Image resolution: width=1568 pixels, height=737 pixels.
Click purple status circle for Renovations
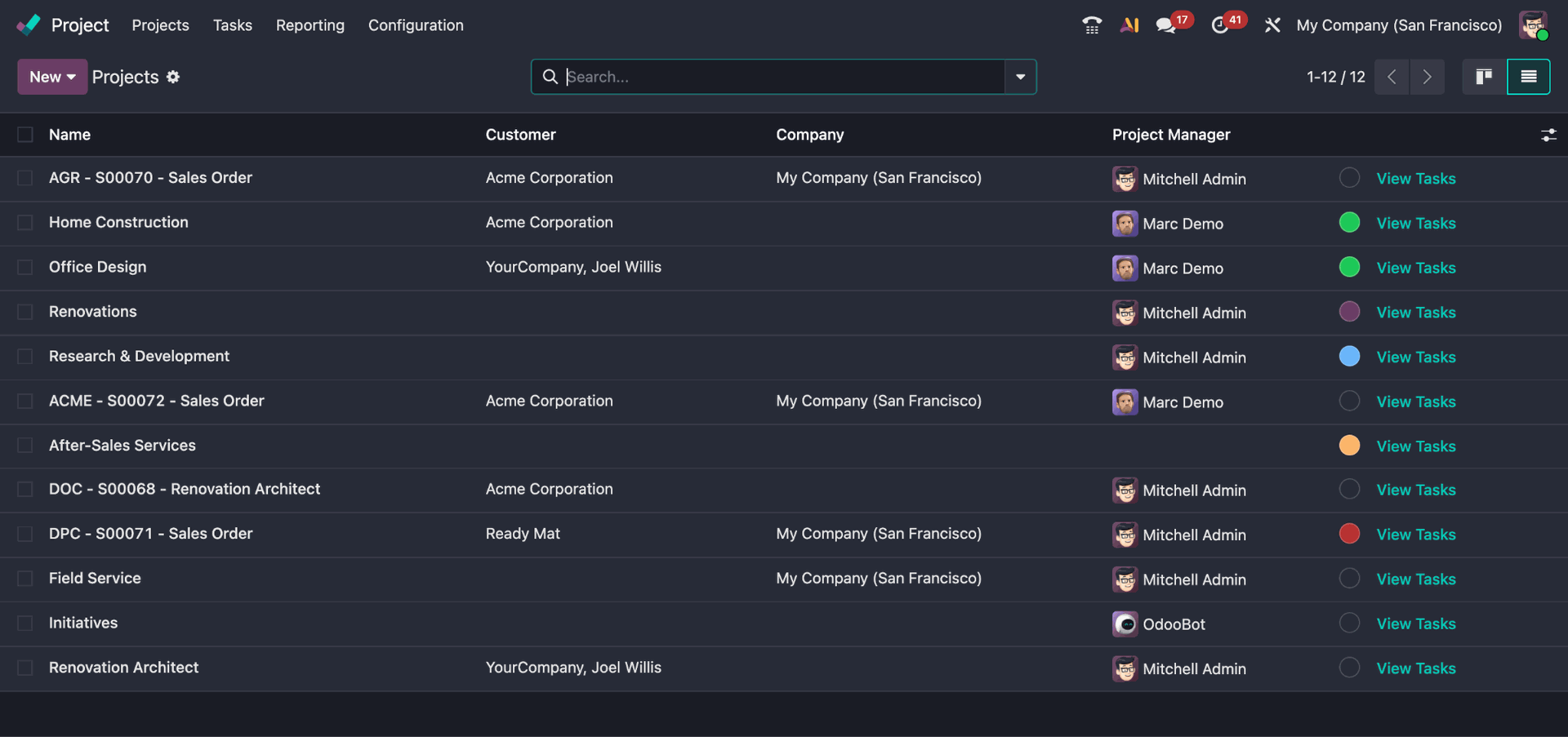(1349, 311)
